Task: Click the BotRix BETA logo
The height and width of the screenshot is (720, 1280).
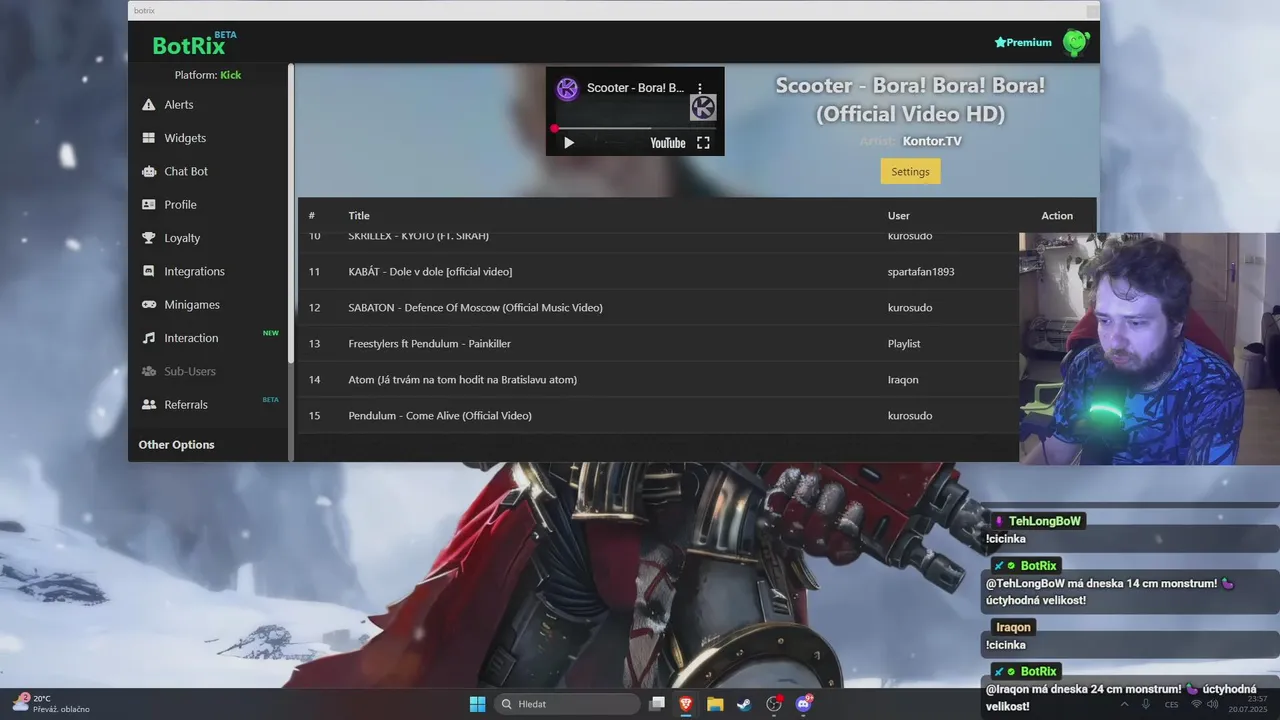Action: click(194, 43)
